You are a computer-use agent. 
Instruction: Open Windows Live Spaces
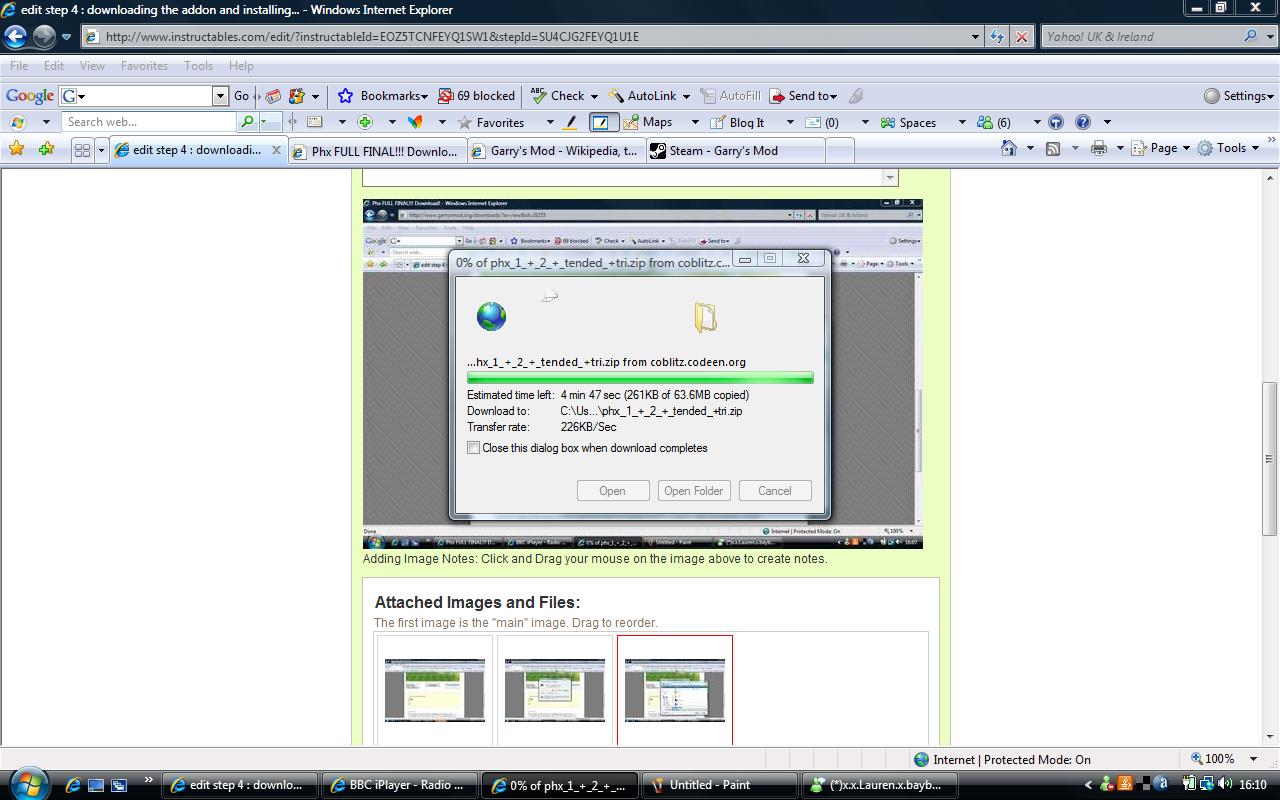908,122
